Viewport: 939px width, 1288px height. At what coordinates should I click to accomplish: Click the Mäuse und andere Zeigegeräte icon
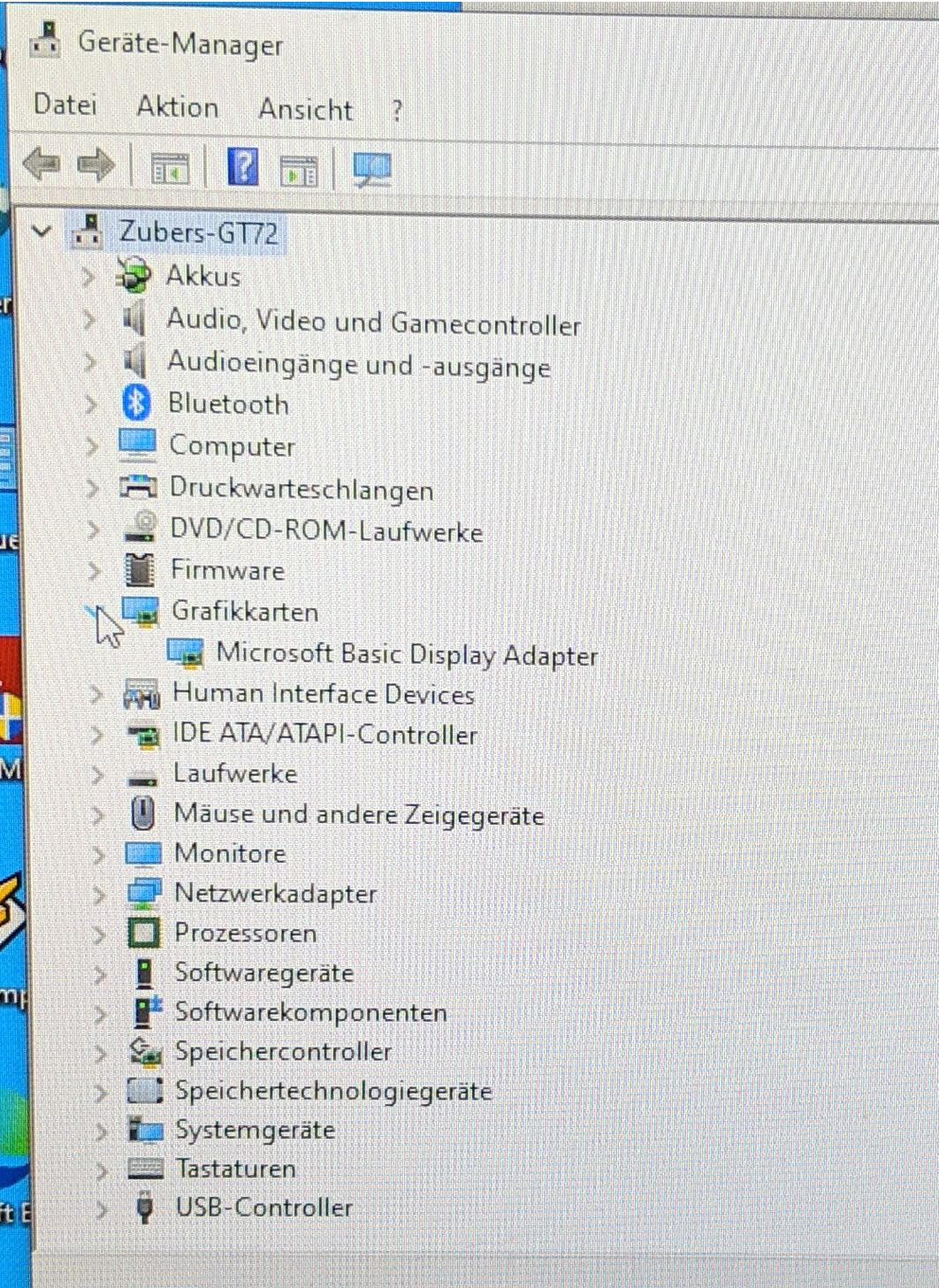click(142, 813)
